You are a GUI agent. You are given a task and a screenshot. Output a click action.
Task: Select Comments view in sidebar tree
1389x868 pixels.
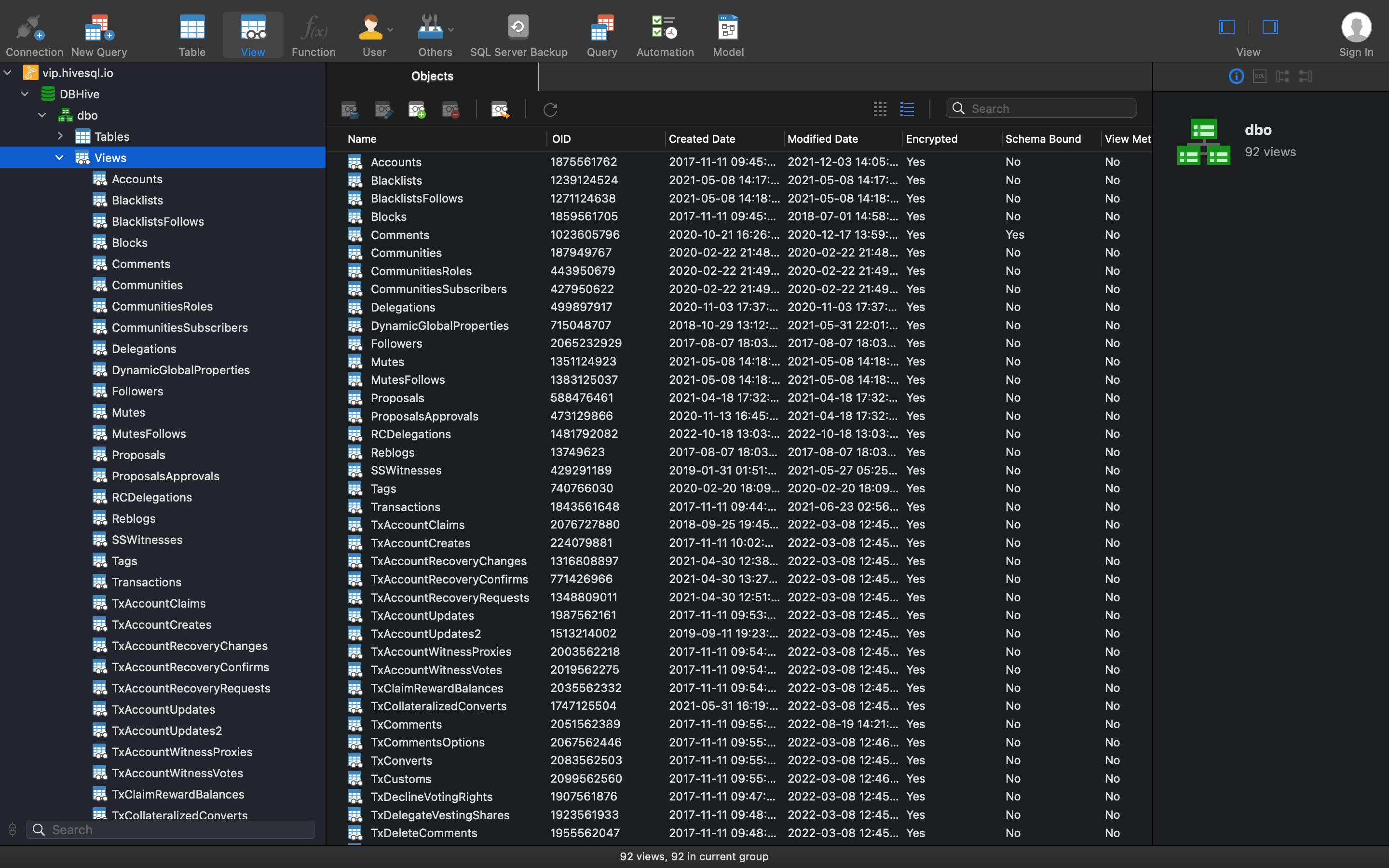(141, 264)
